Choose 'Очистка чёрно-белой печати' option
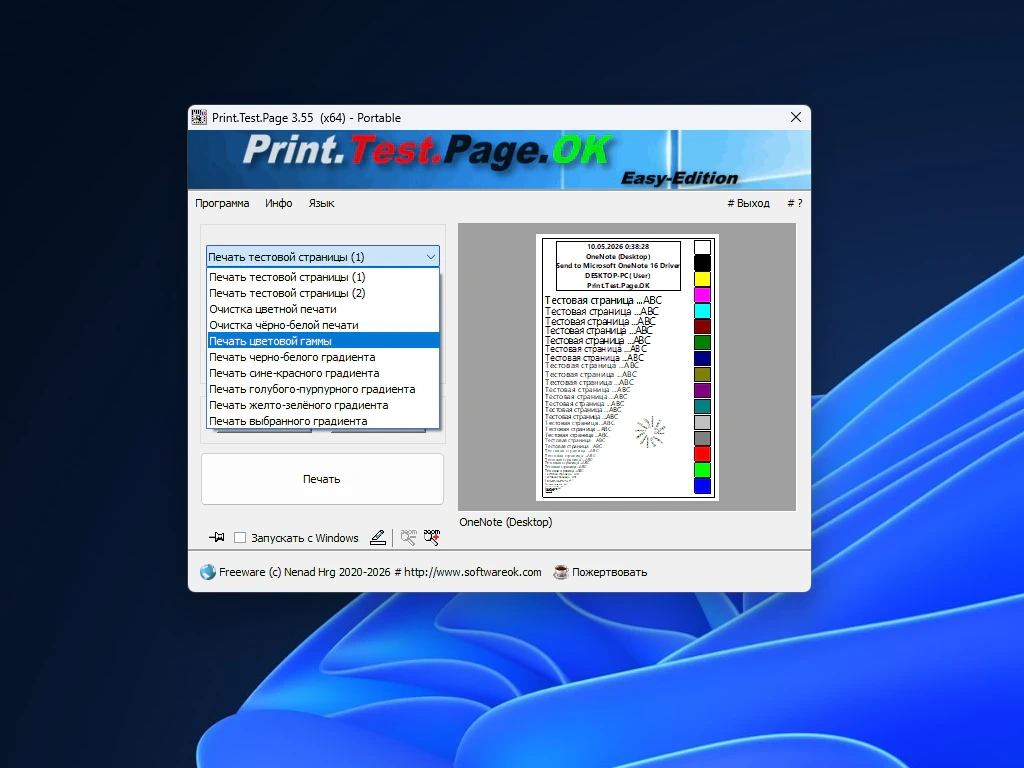The image size is (1024, 768). (x=323, y=325)
